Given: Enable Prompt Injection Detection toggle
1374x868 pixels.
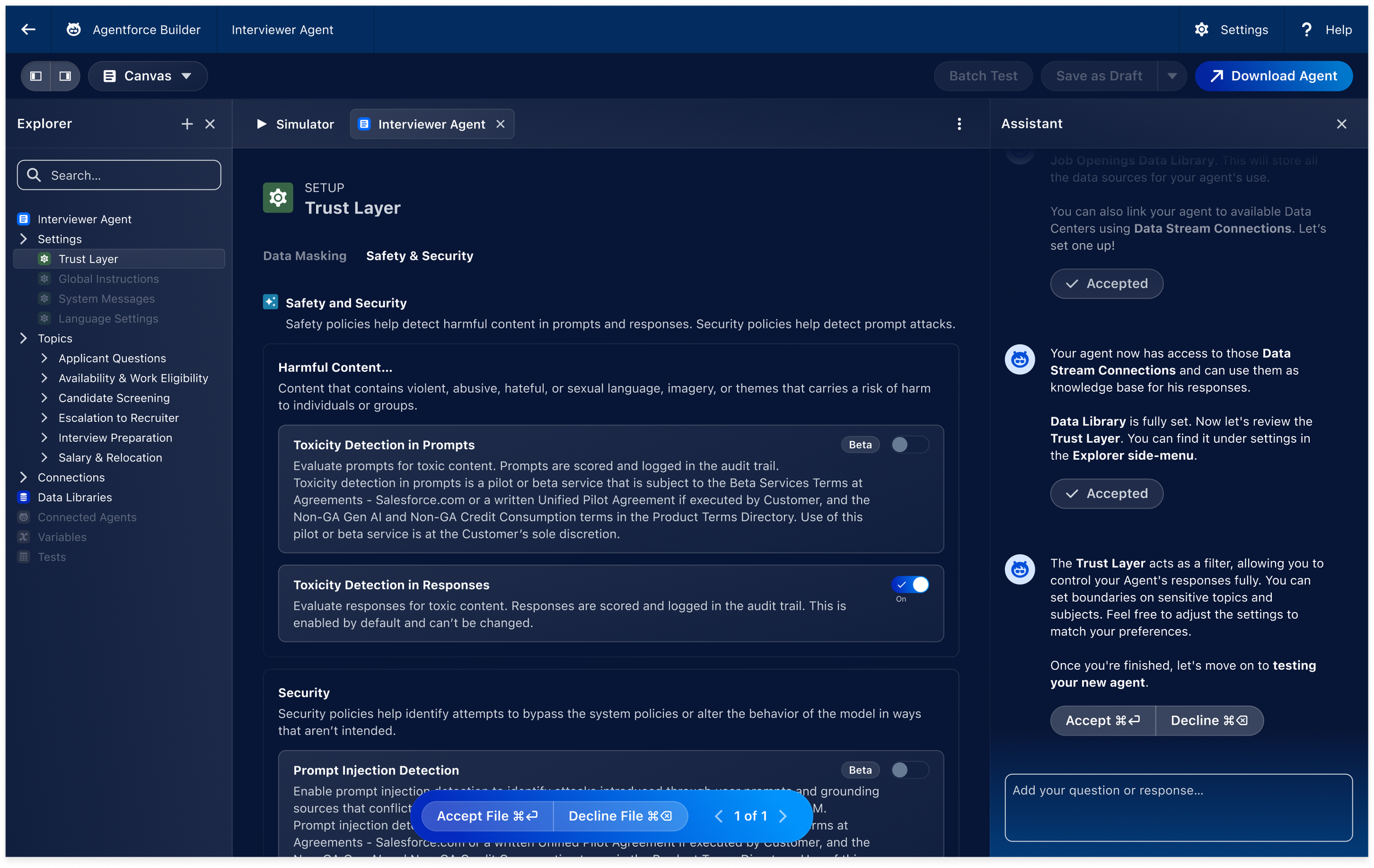Looking at the screenshot, I should [910, 770].
